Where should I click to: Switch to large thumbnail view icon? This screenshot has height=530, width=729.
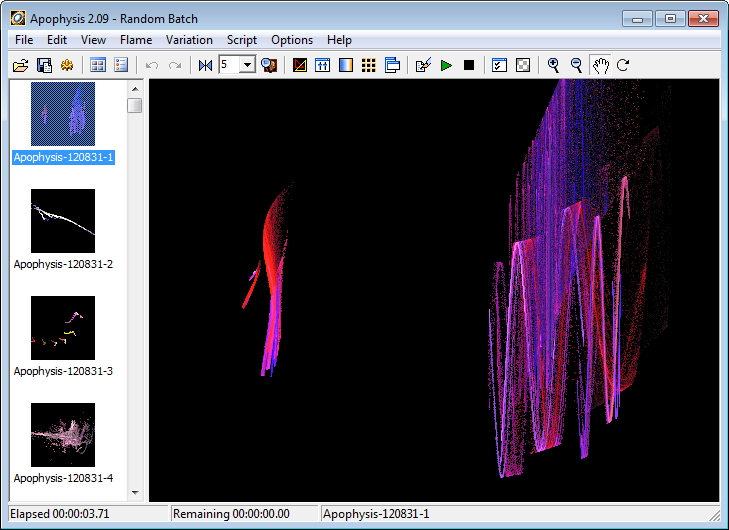[x=98, y=65]
